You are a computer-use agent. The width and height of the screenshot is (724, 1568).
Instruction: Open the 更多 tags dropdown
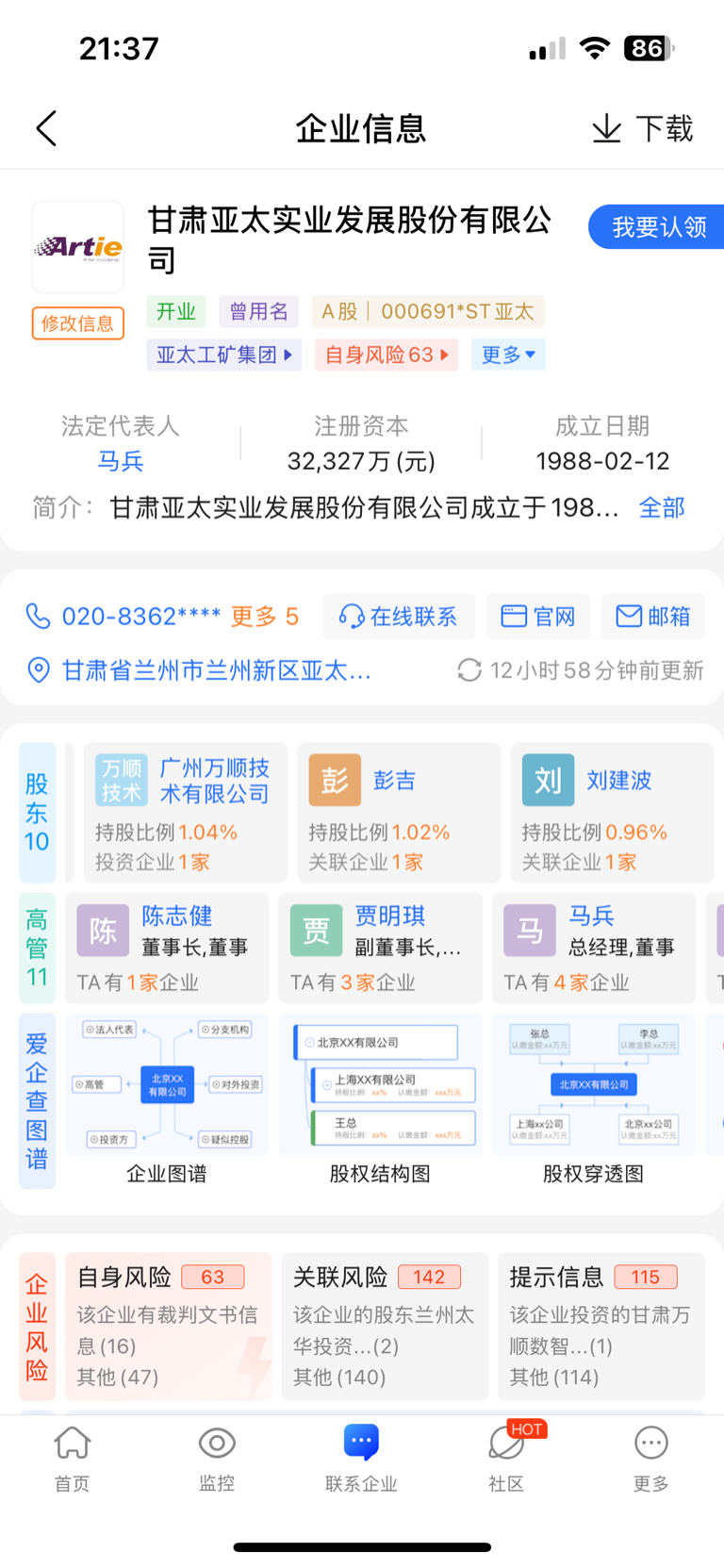pos(508,355)
